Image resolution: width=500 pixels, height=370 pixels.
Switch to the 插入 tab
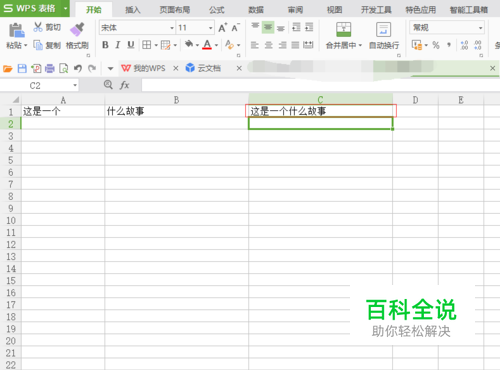133,10
